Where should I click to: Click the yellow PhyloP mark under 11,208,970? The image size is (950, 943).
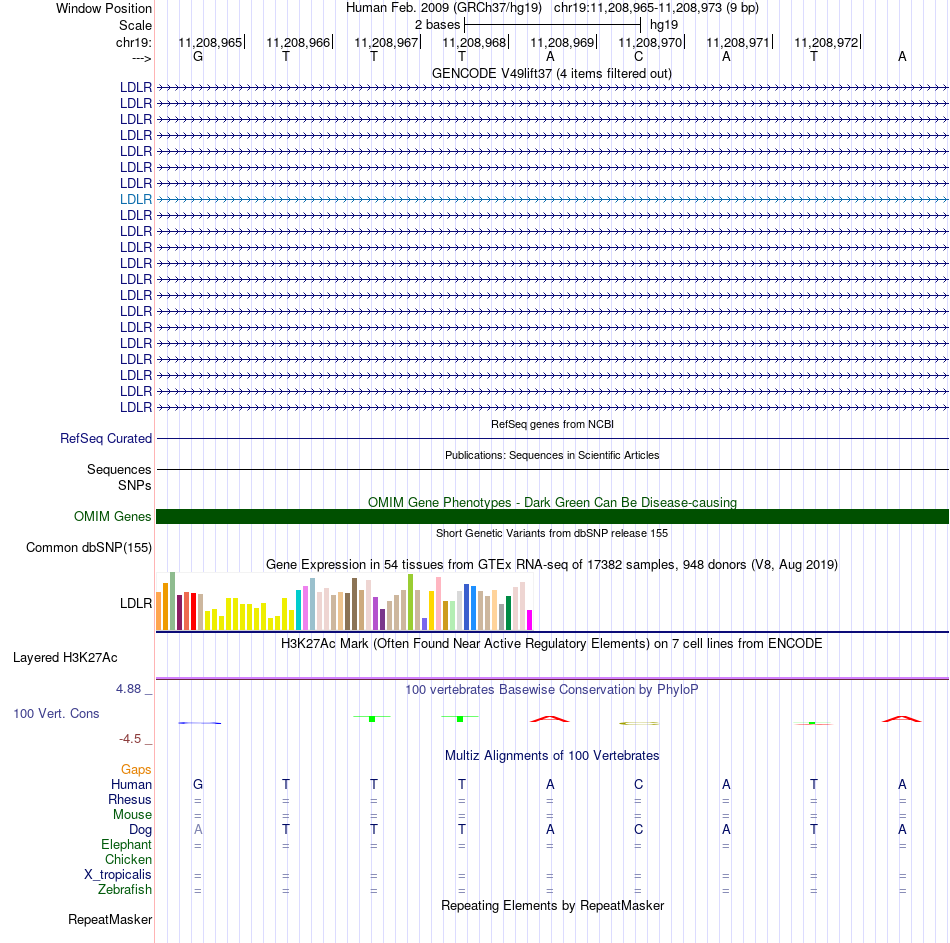click(639, 723)
